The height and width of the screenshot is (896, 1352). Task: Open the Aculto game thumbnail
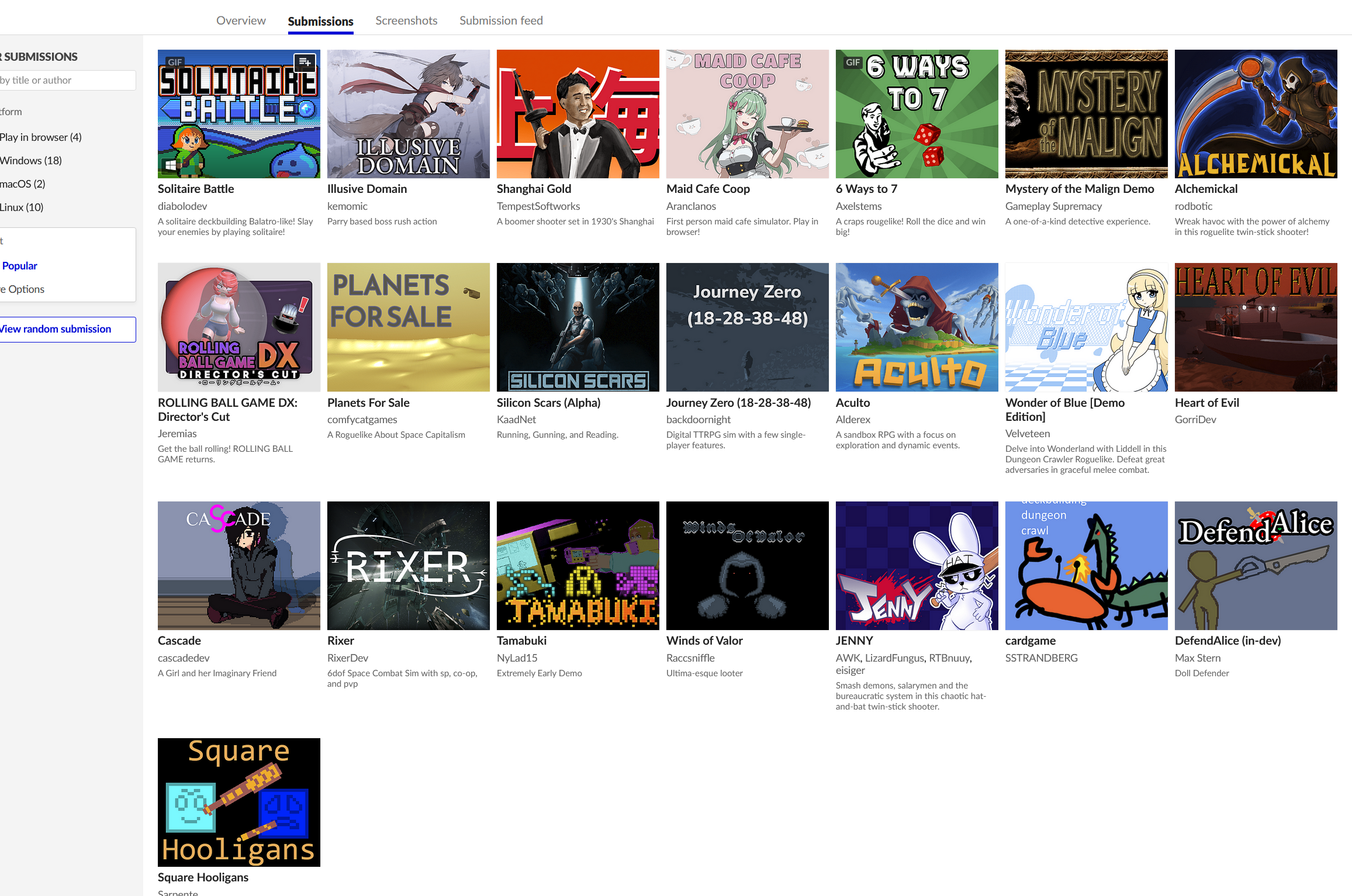917,327
